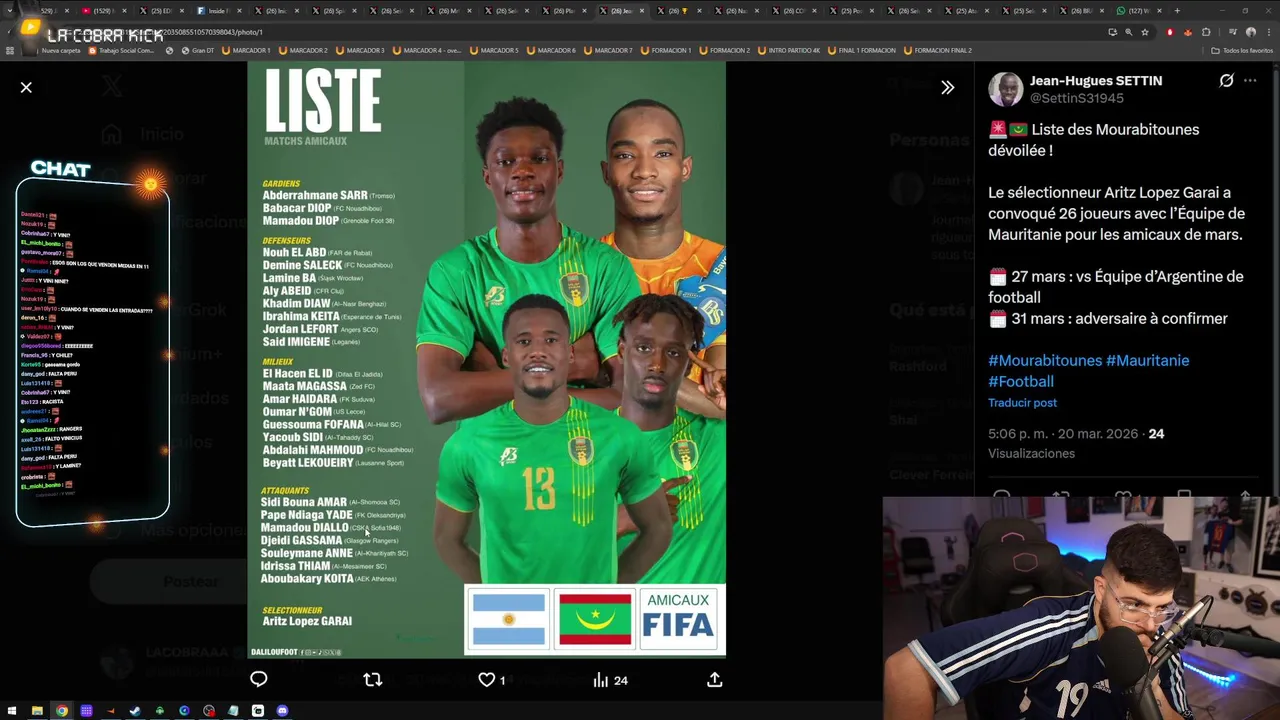Screen dimensions: 1280x720
Task: Open the Windows Start button
Action: [x=12, y=711]
